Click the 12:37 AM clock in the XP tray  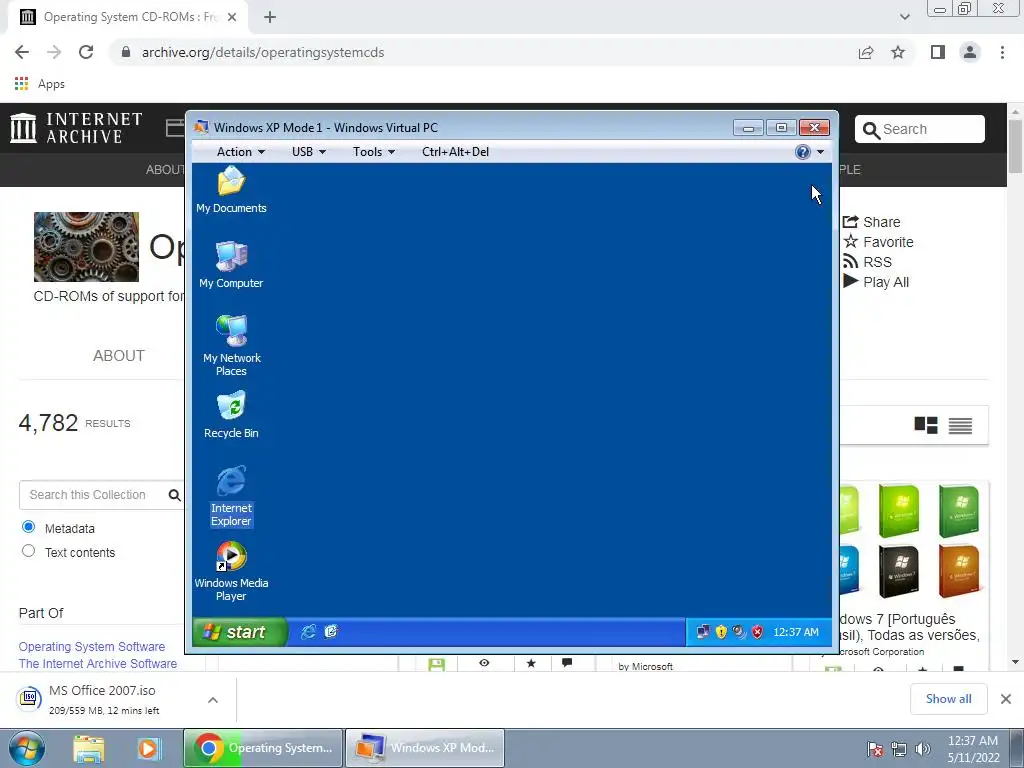click(x=795, y=632)
